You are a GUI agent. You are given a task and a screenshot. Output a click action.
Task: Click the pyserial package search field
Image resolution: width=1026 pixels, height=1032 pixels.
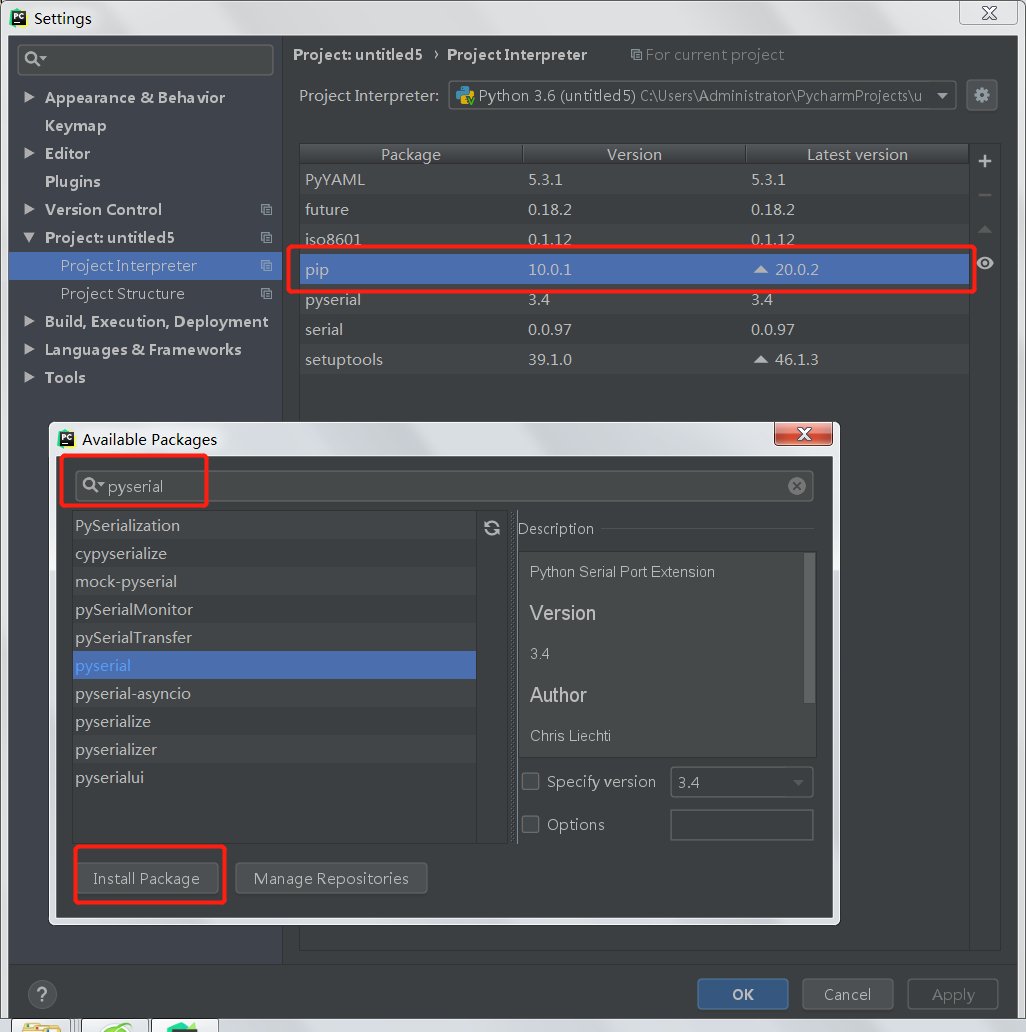pos(444,486)
